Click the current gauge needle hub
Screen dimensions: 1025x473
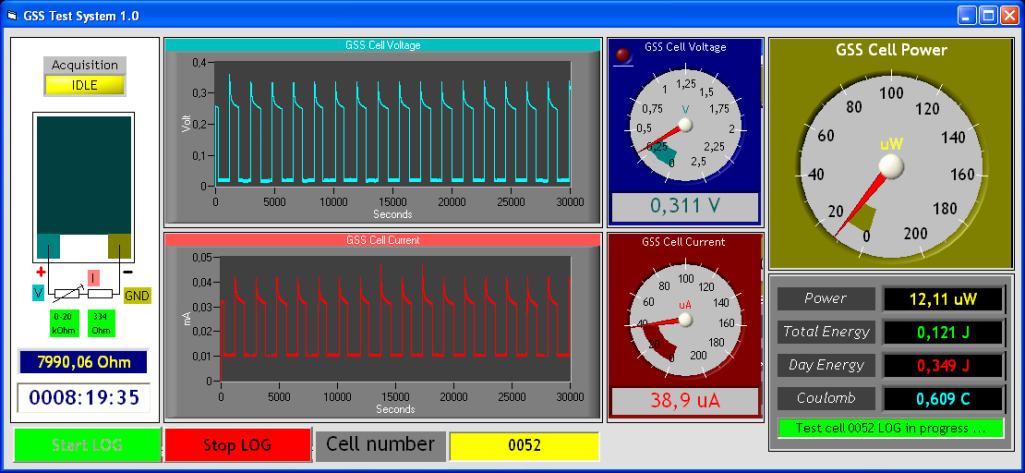coord(685,319)
